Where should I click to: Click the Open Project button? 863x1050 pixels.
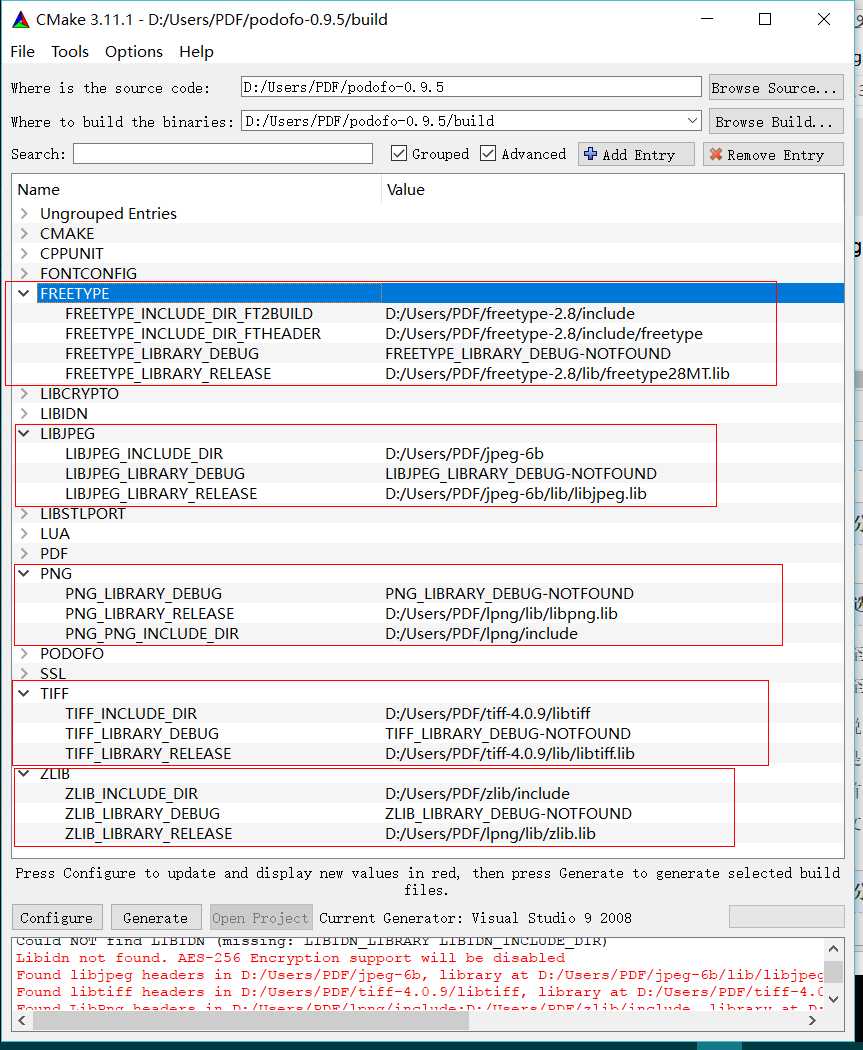point(261,917)
